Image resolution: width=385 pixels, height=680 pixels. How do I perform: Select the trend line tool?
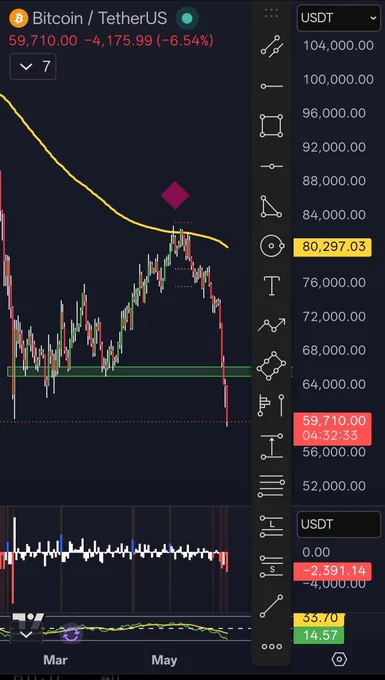click(271, 606)
